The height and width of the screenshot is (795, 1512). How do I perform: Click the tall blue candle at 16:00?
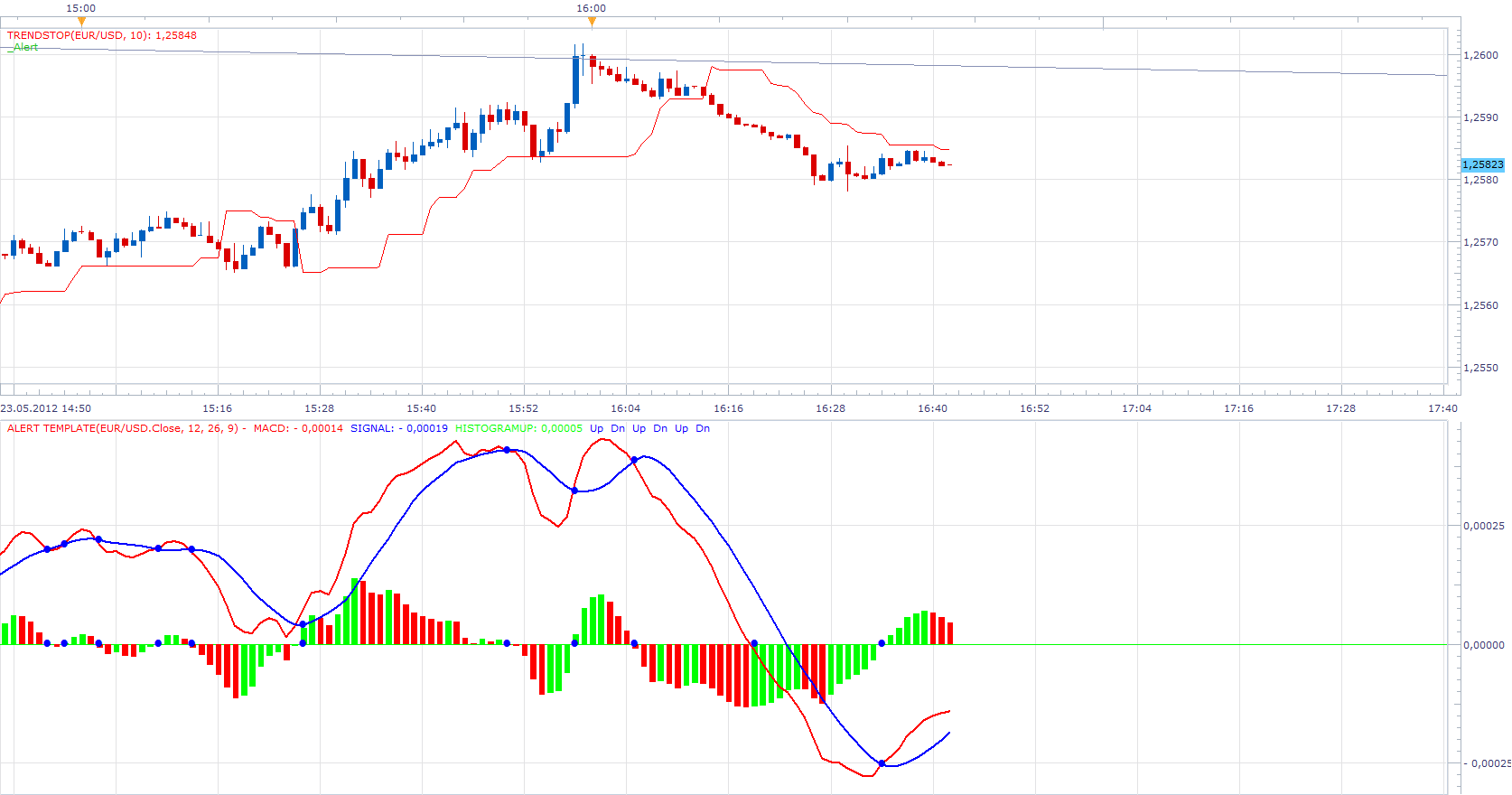pyautogui.click(x=575, y=79)
